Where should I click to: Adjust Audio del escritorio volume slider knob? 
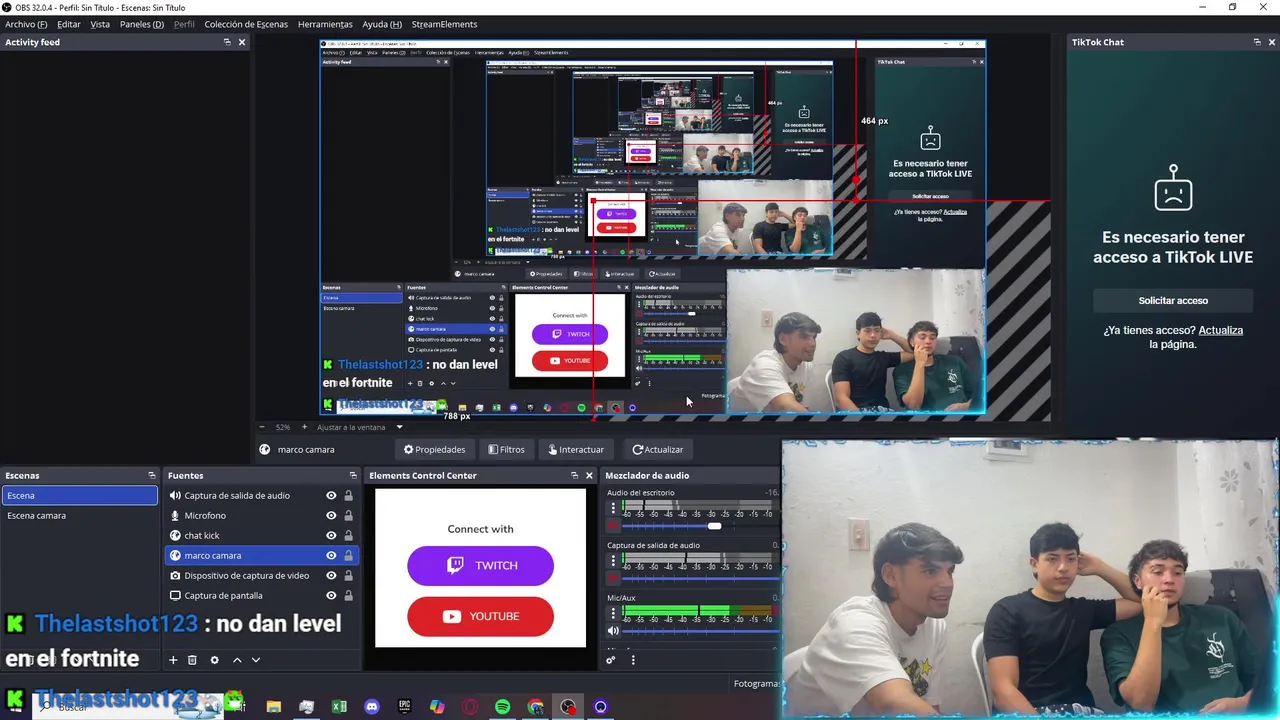[714, 526]
